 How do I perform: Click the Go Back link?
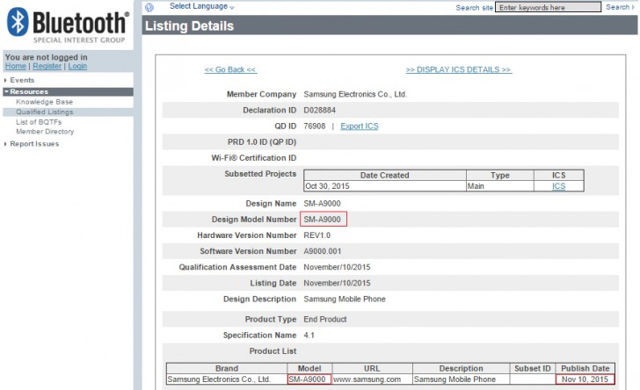coord(230,70)
